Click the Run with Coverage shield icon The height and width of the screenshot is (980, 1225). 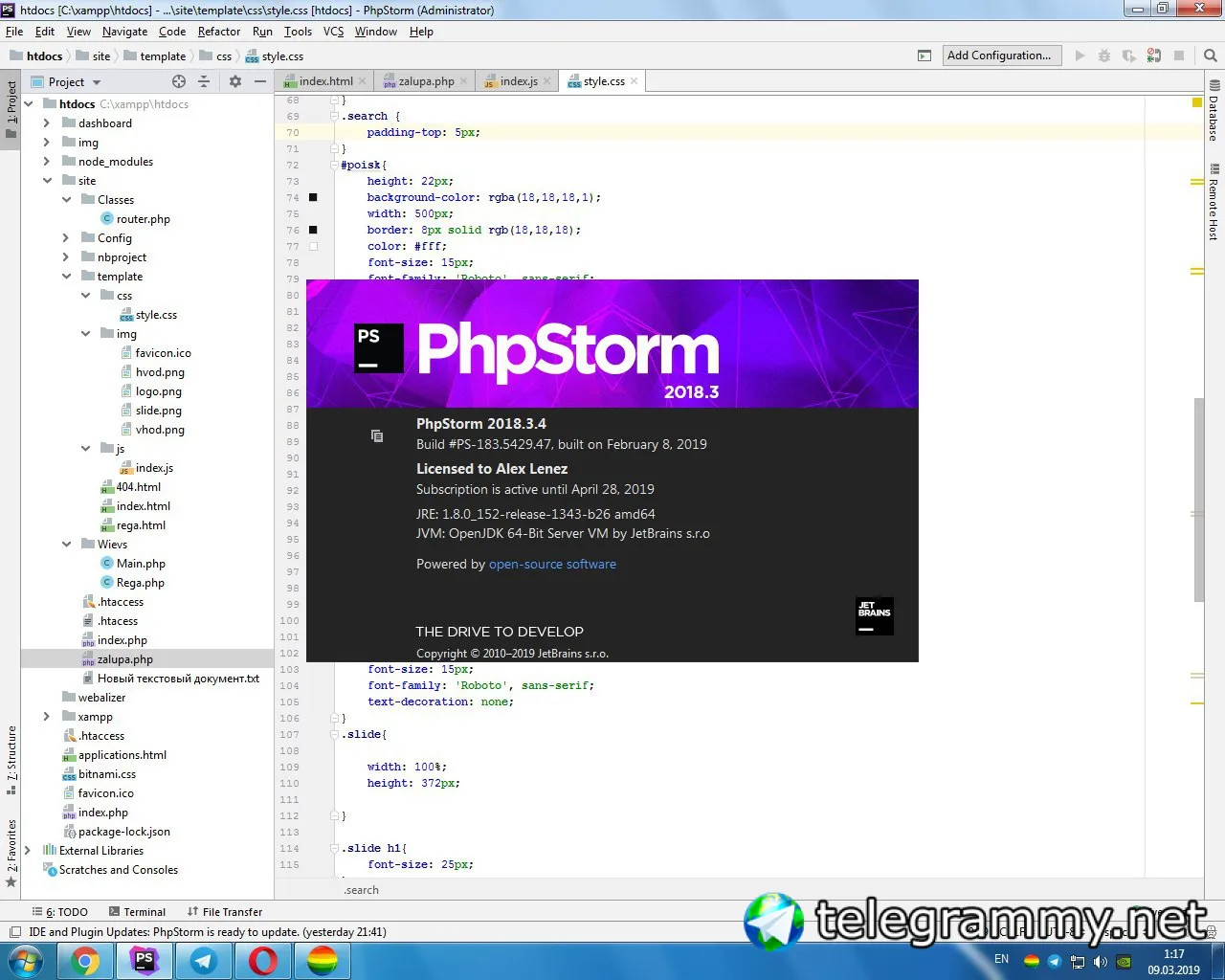click(x=1129, y=56)
